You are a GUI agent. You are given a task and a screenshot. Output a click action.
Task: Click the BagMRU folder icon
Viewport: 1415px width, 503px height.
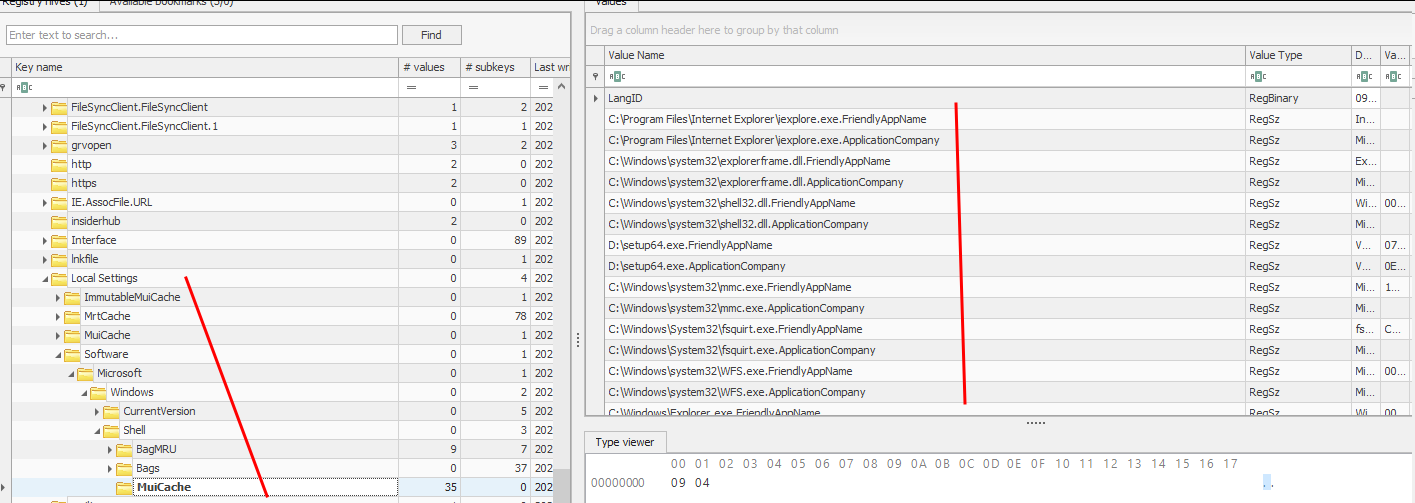click(124, 449)
